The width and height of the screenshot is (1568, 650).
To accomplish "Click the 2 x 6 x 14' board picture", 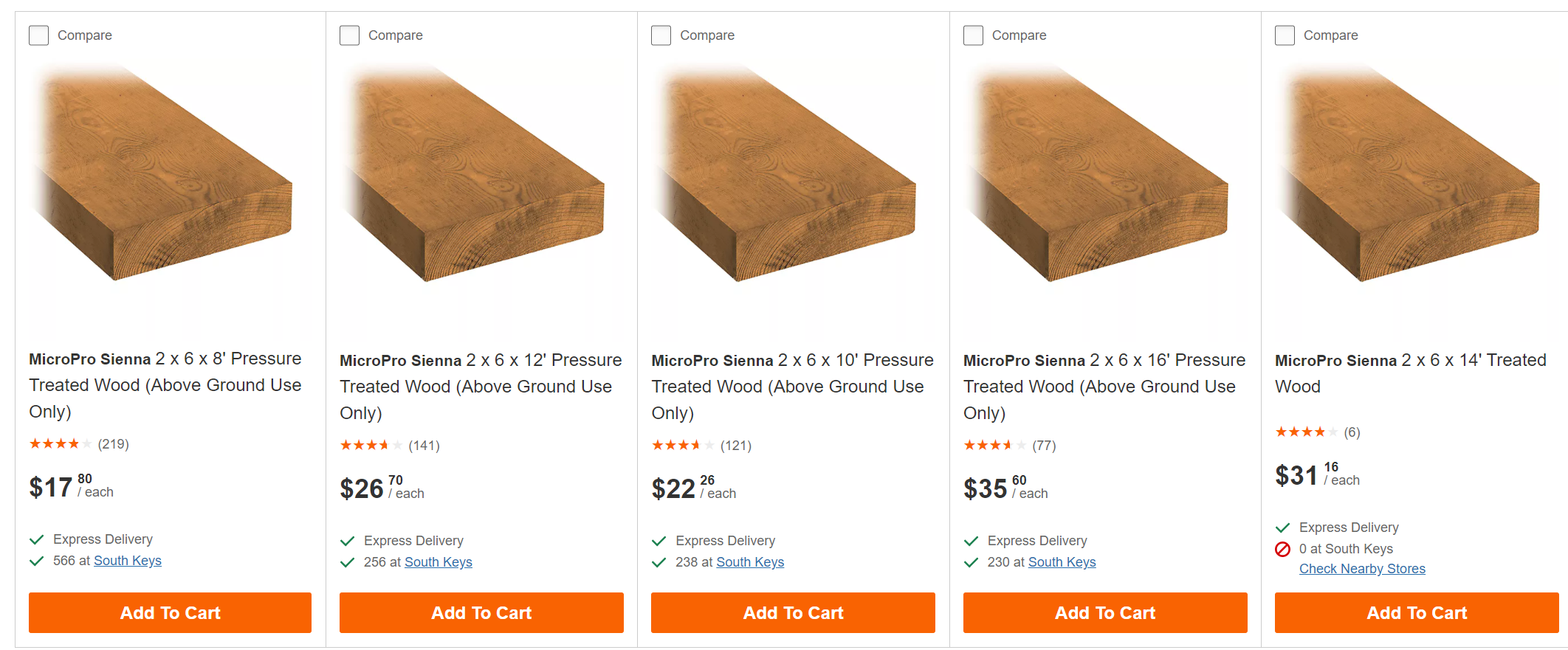I will [x=1413, y=177].
